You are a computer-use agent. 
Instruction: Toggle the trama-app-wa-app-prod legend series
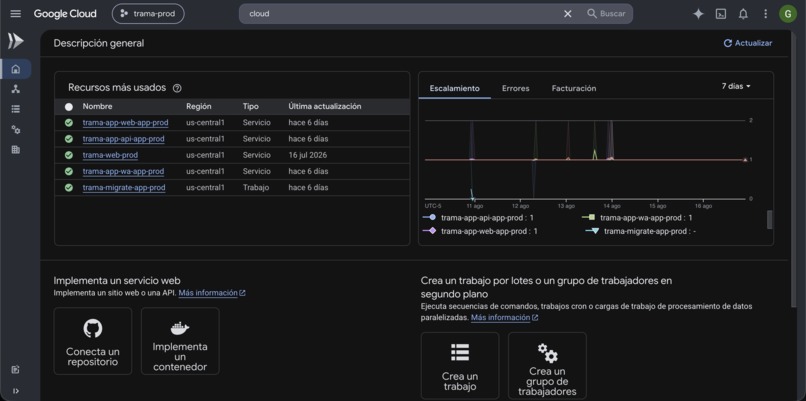point(637,217)
